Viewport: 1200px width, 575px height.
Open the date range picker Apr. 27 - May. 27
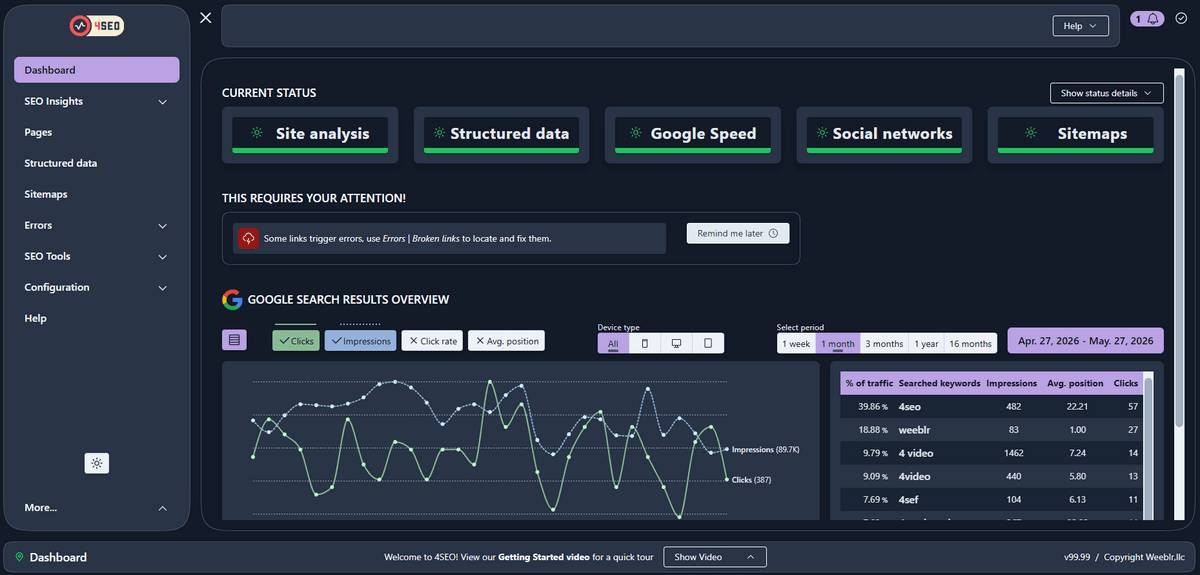[x=1085, y=341]
